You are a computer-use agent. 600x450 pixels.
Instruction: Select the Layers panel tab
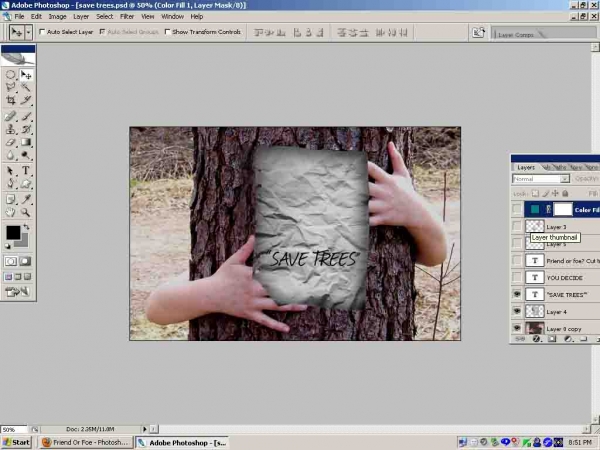[x=526, y=167]
